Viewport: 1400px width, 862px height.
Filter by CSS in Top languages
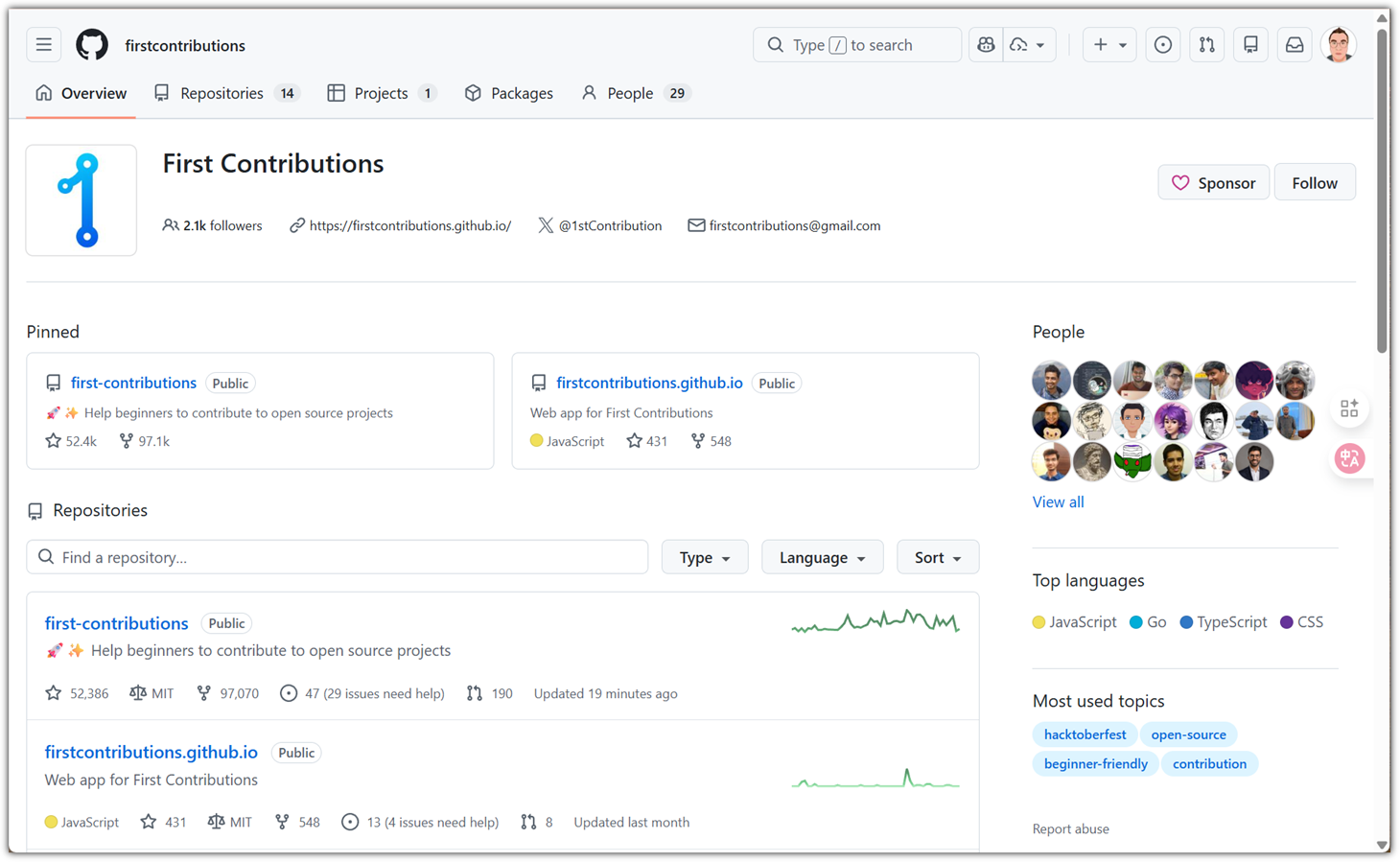coord(1302,622)
